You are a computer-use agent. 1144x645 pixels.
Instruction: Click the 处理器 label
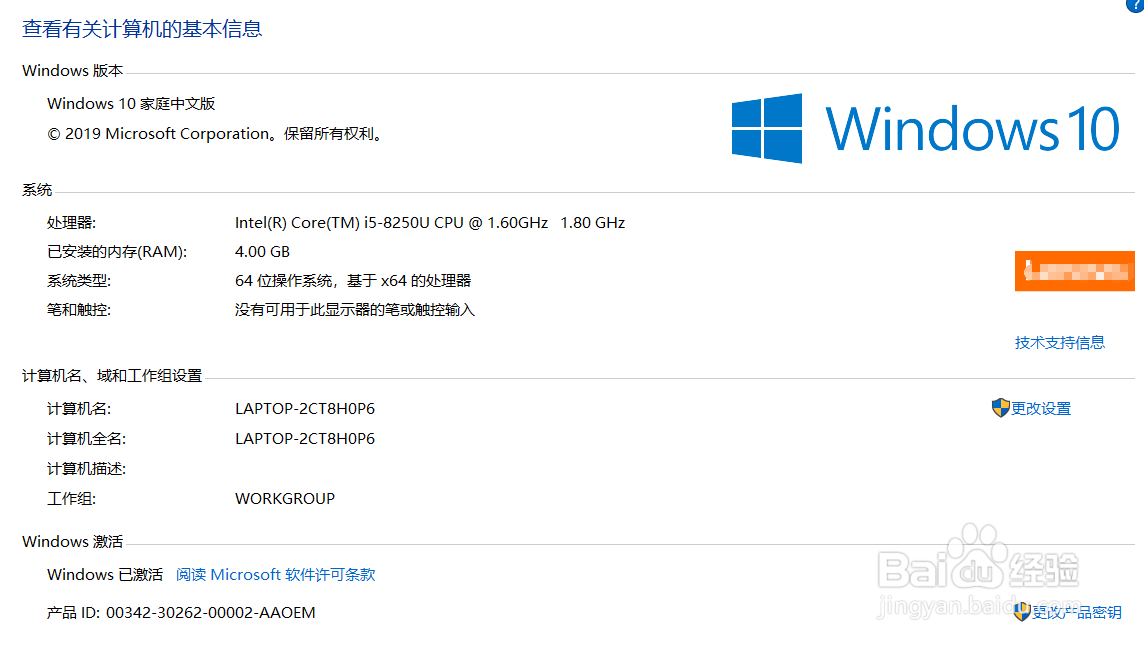72,223
